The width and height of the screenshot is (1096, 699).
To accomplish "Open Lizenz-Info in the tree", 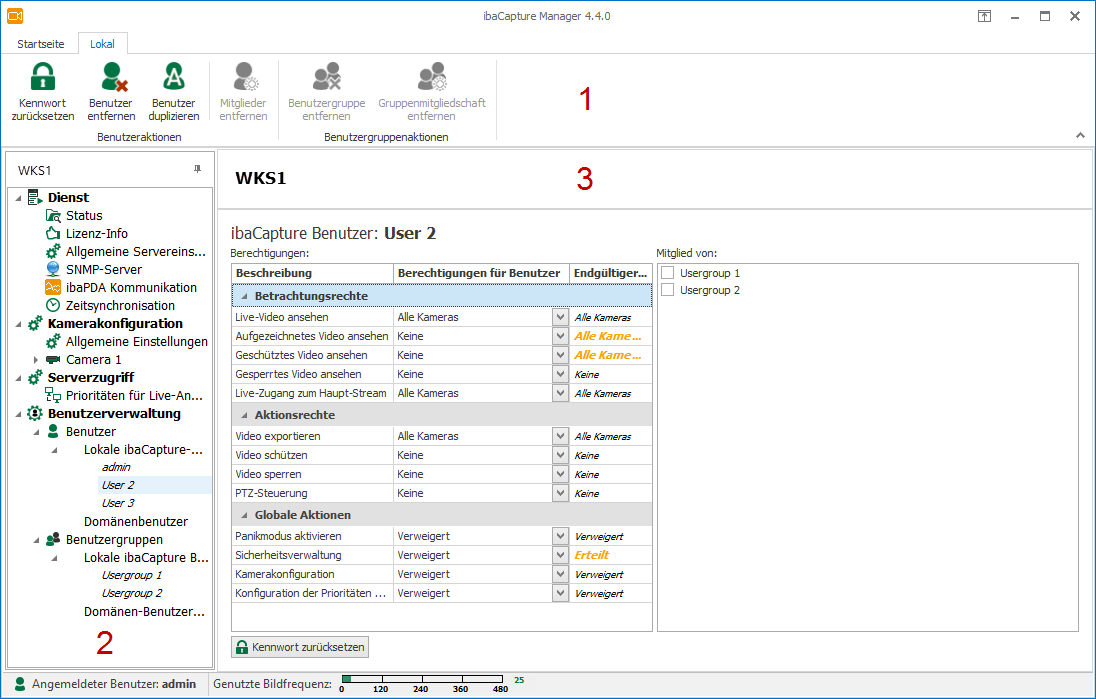I will tap(96, 234).
